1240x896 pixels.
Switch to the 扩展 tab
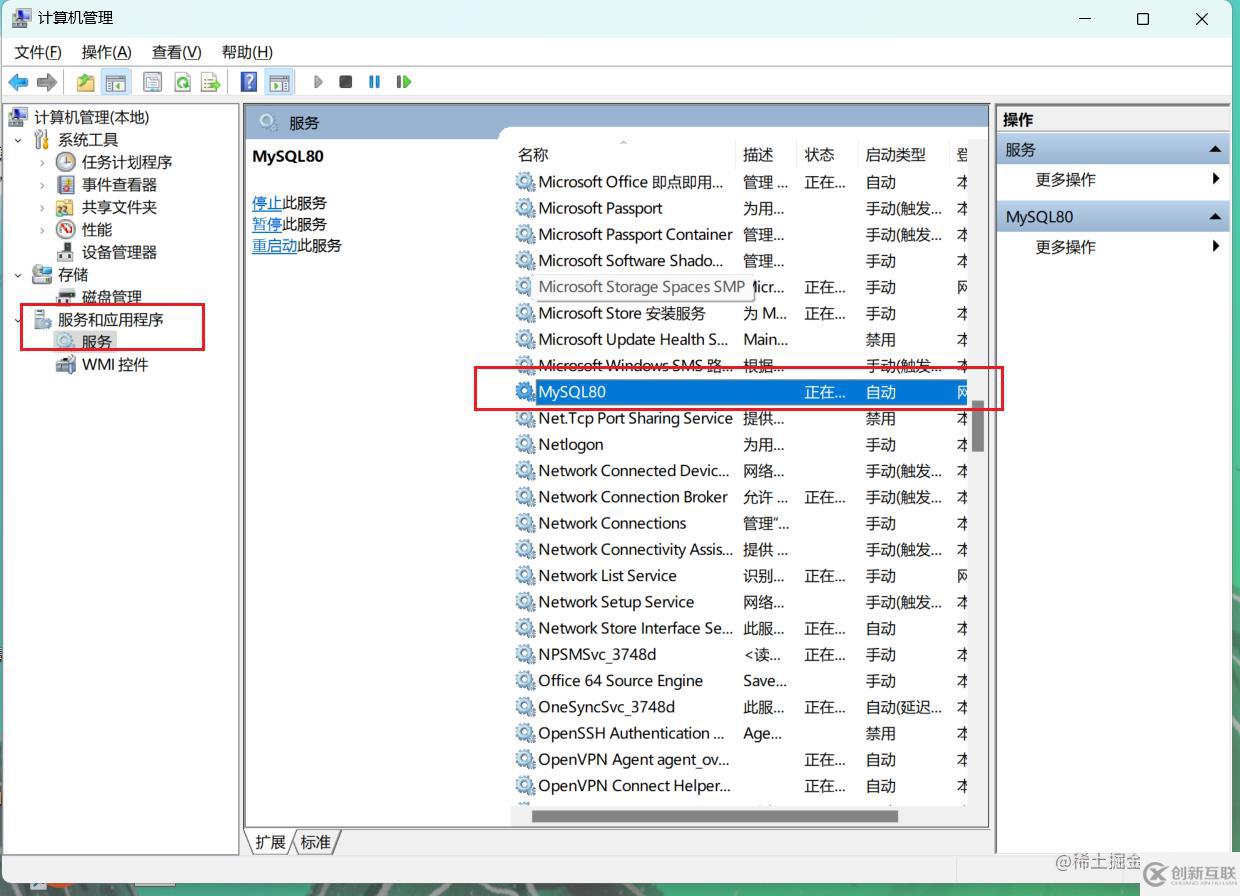270,842
